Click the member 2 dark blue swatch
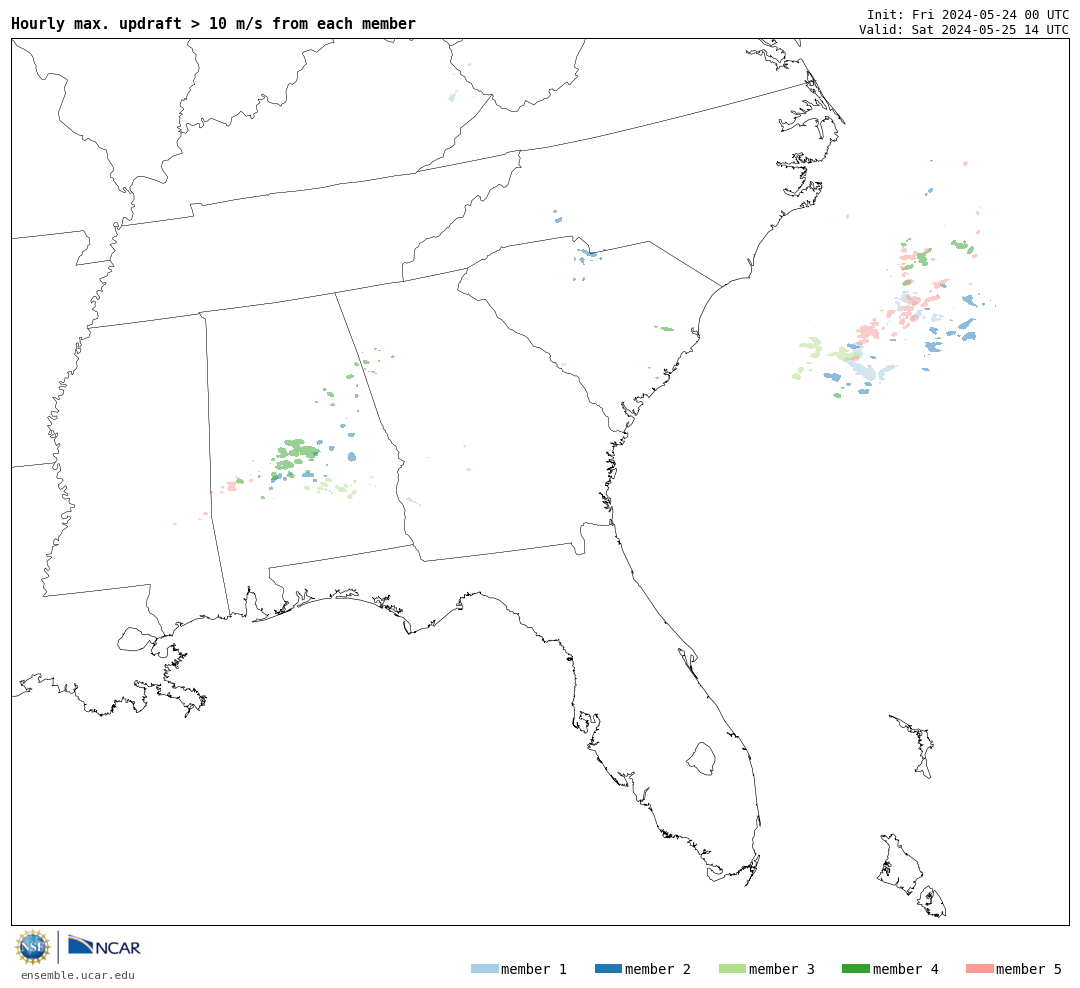The height and width of the screenshot is (988, 1080). (608, 969)
